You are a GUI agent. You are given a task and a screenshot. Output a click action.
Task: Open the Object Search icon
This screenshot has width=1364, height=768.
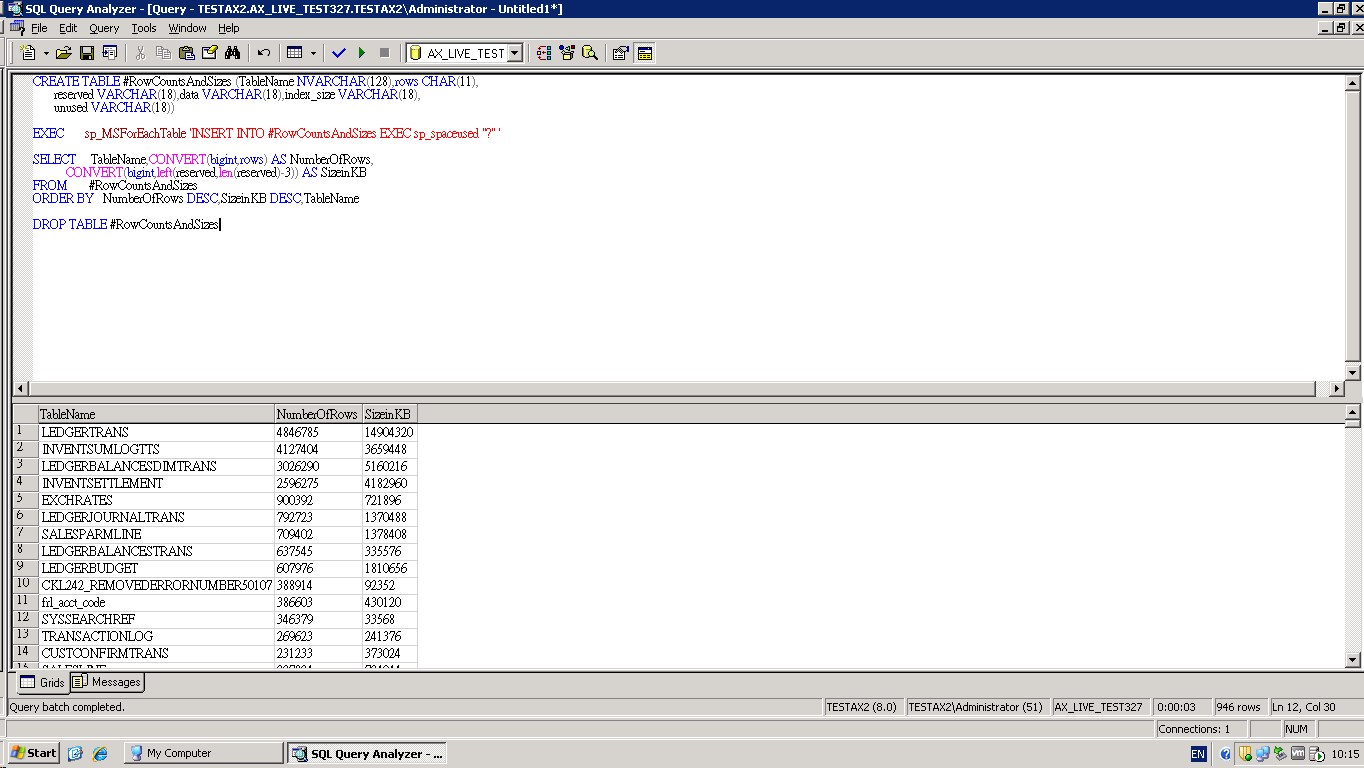[589, 52]
